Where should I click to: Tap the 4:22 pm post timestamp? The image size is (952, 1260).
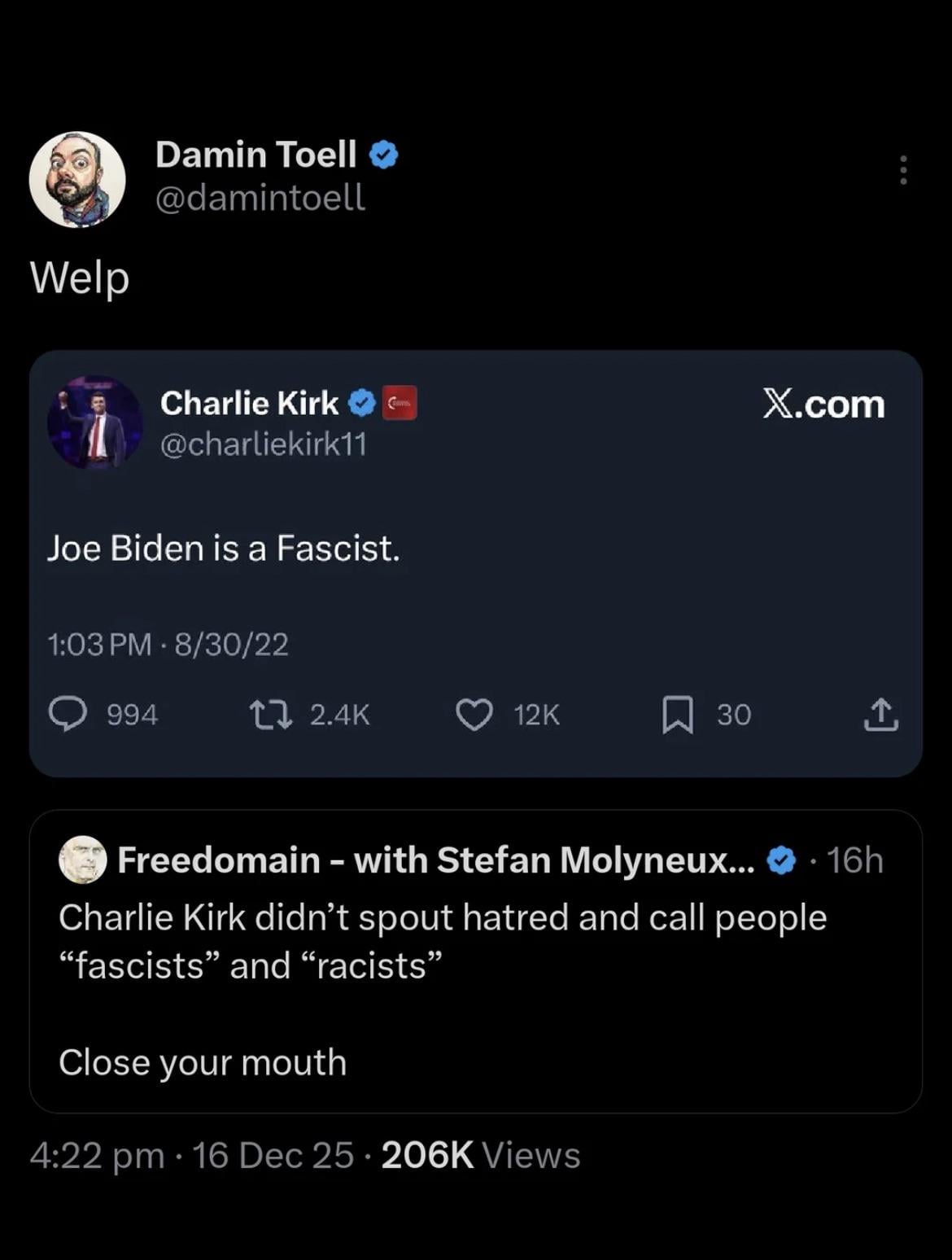pos(96,1156)
